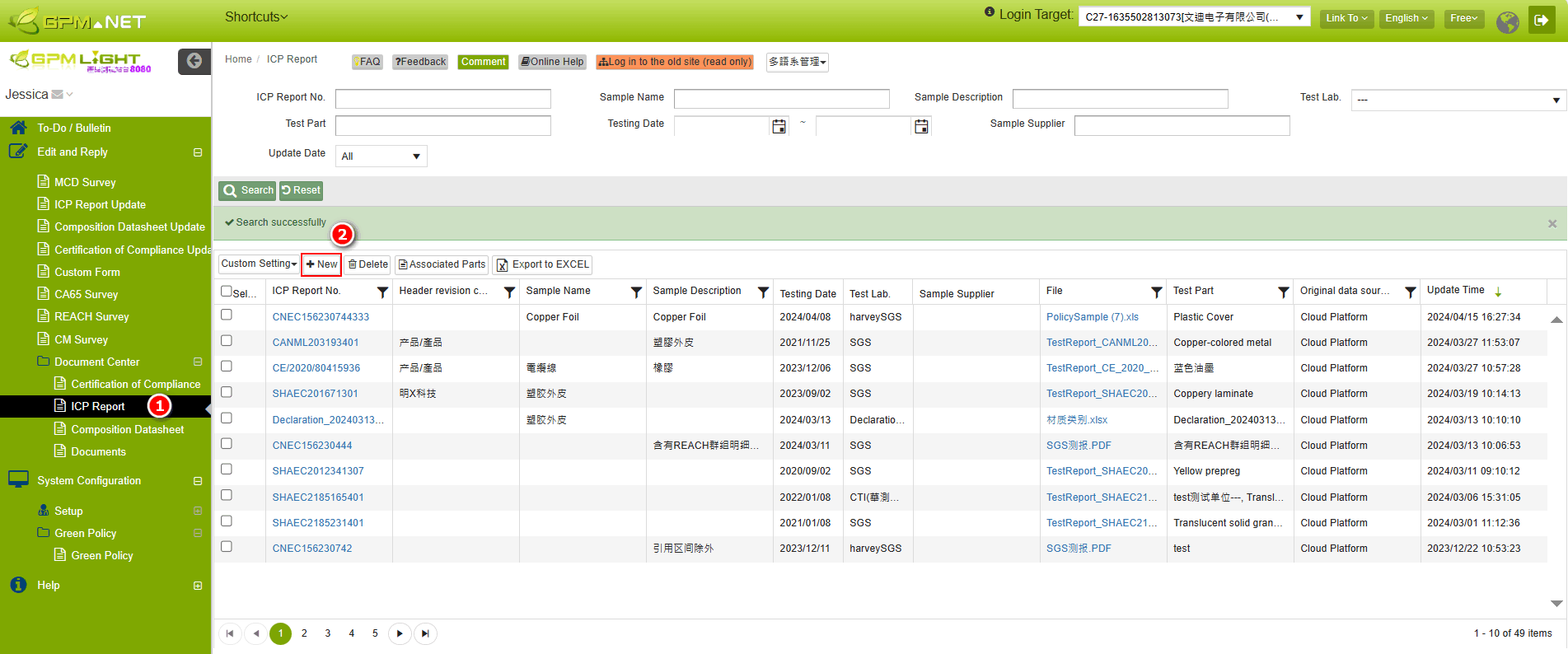The width and height of the screenshot is (1568, 654).
Task: Log in to the old site (read only)
Action: click(675, 62)
